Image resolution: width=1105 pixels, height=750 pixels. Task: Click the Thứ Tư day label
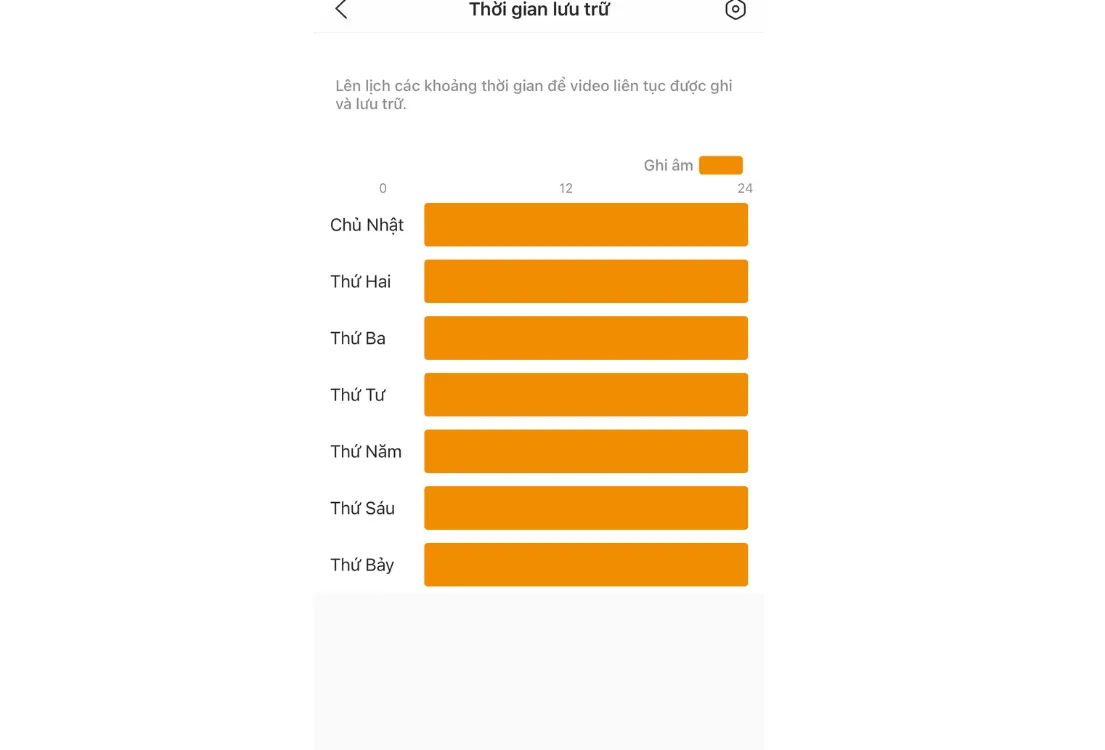tap(358, 395)
